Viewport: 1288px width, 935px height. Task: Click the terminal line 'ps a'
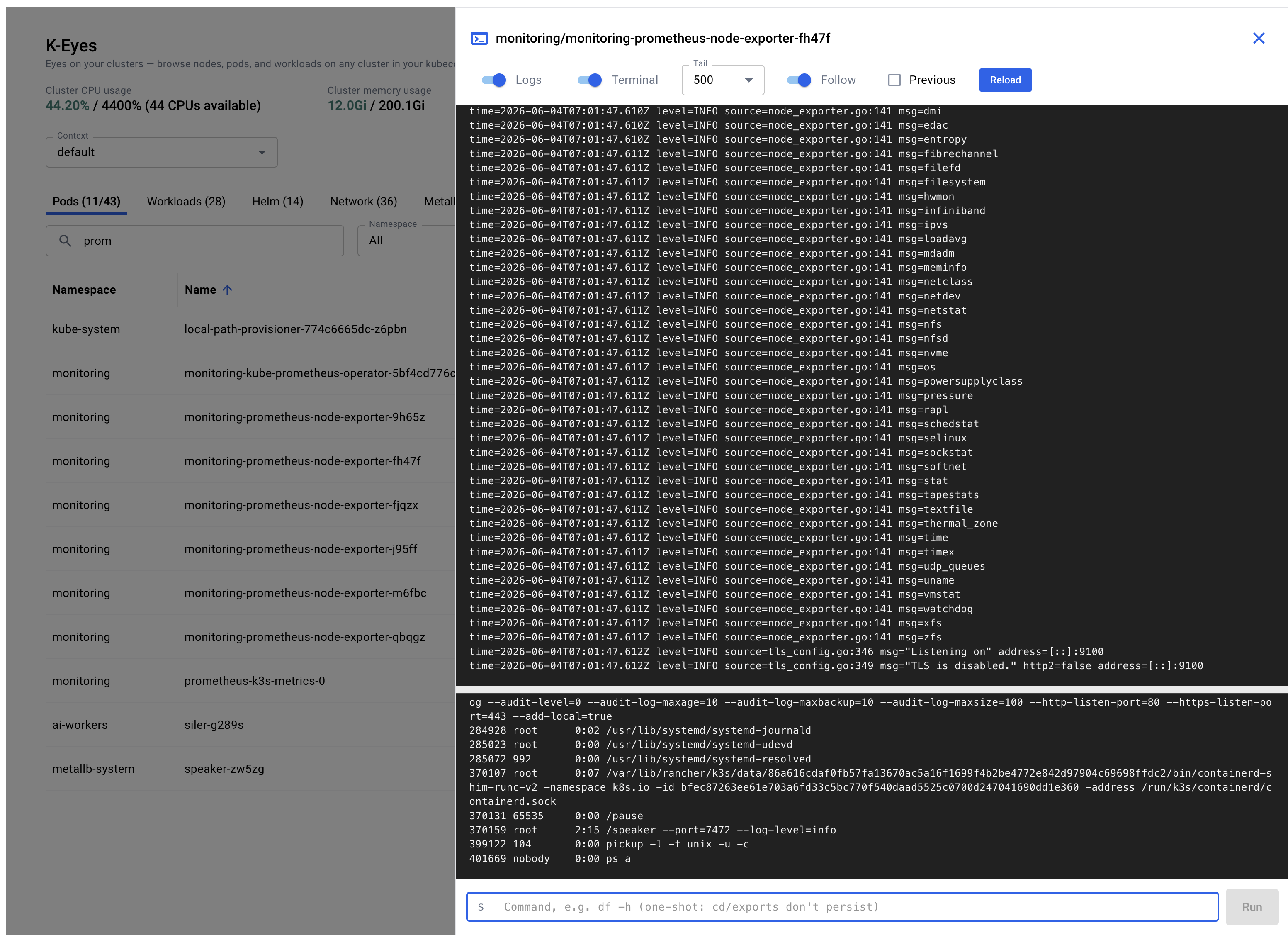550,859
